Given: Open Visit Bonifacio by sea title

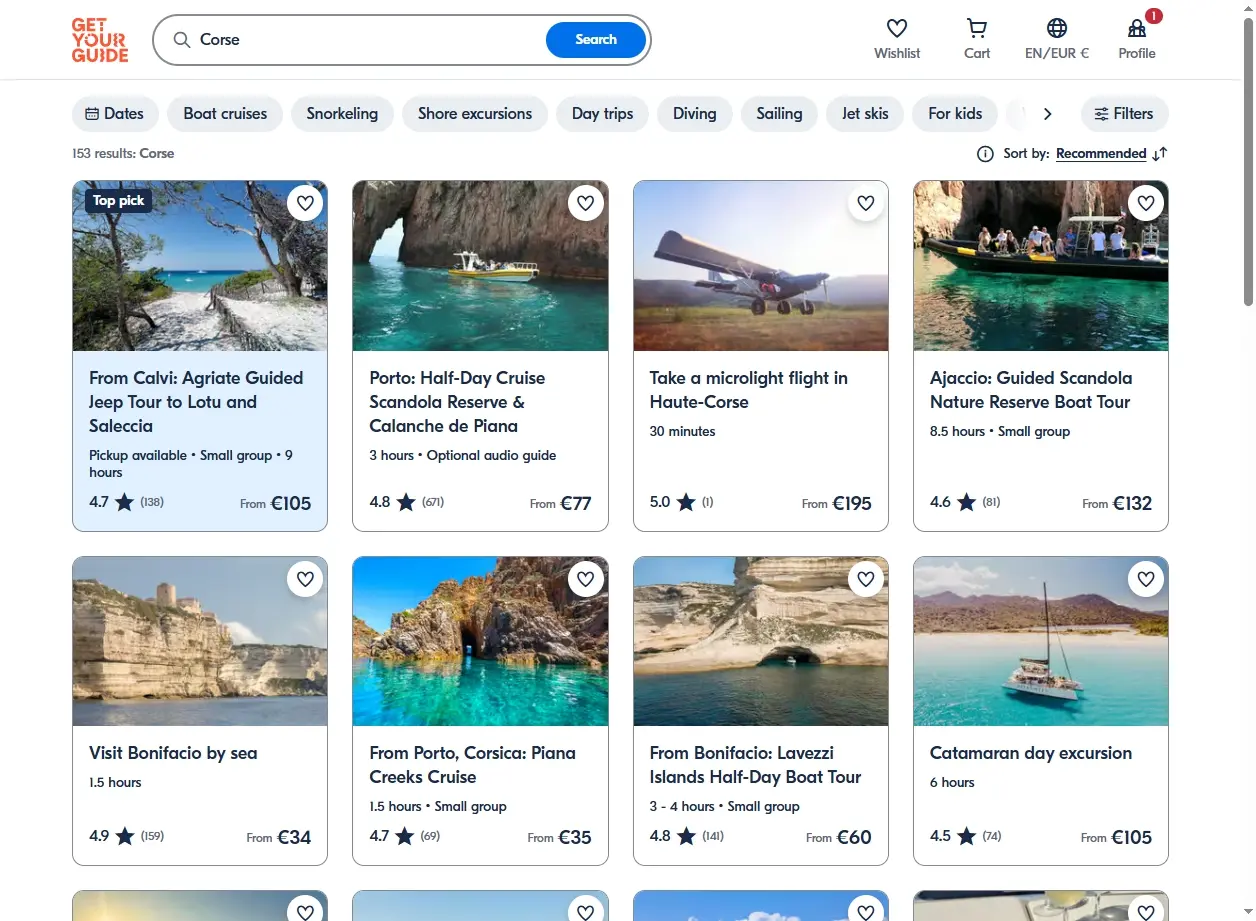Looking at the screenshot, I should pyautogui.click(x=173, y=753).
